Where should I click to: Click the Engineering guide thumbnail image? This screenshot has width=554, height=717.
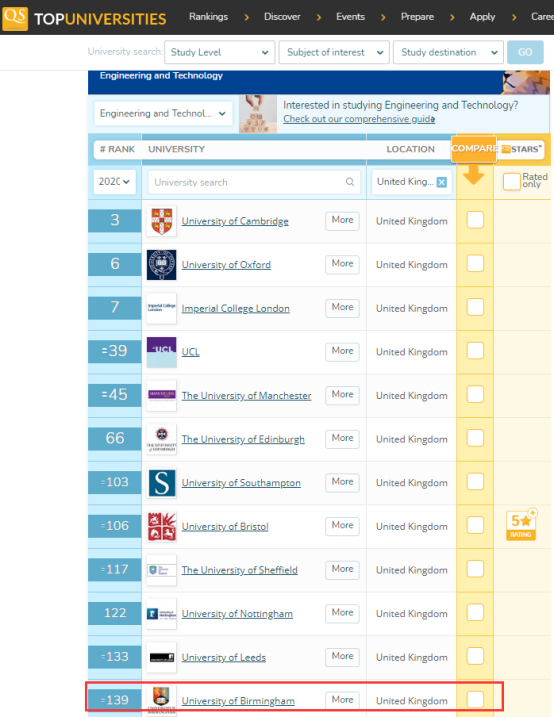(x=258, y=114)
